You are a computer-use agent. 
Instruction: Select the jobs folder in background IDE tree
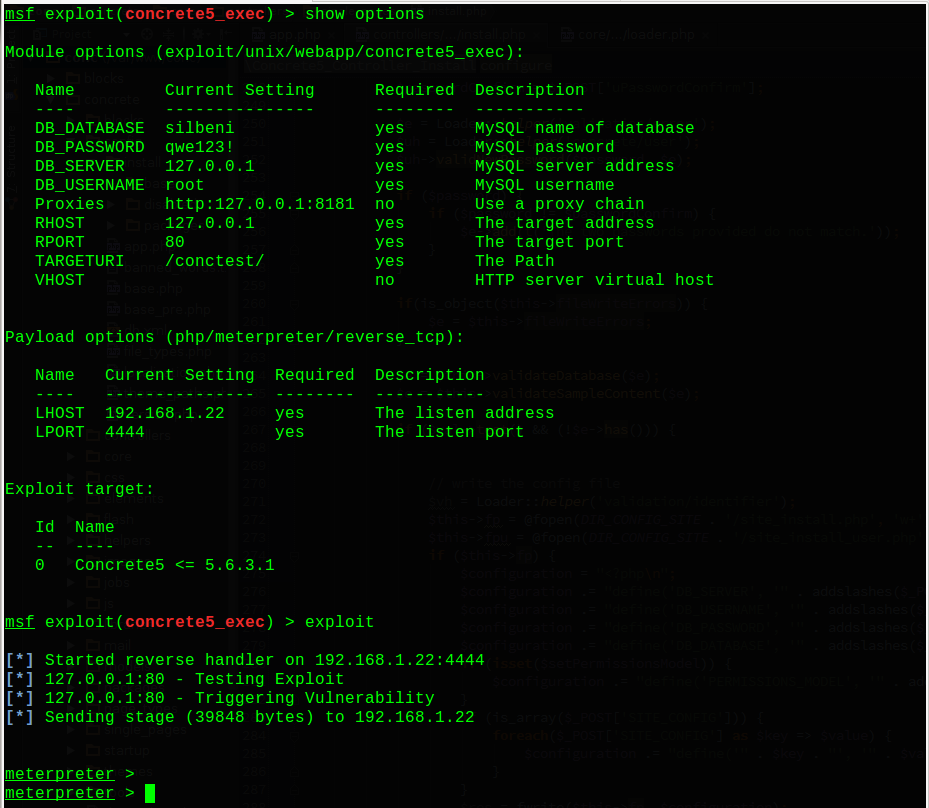coord(107,582)
